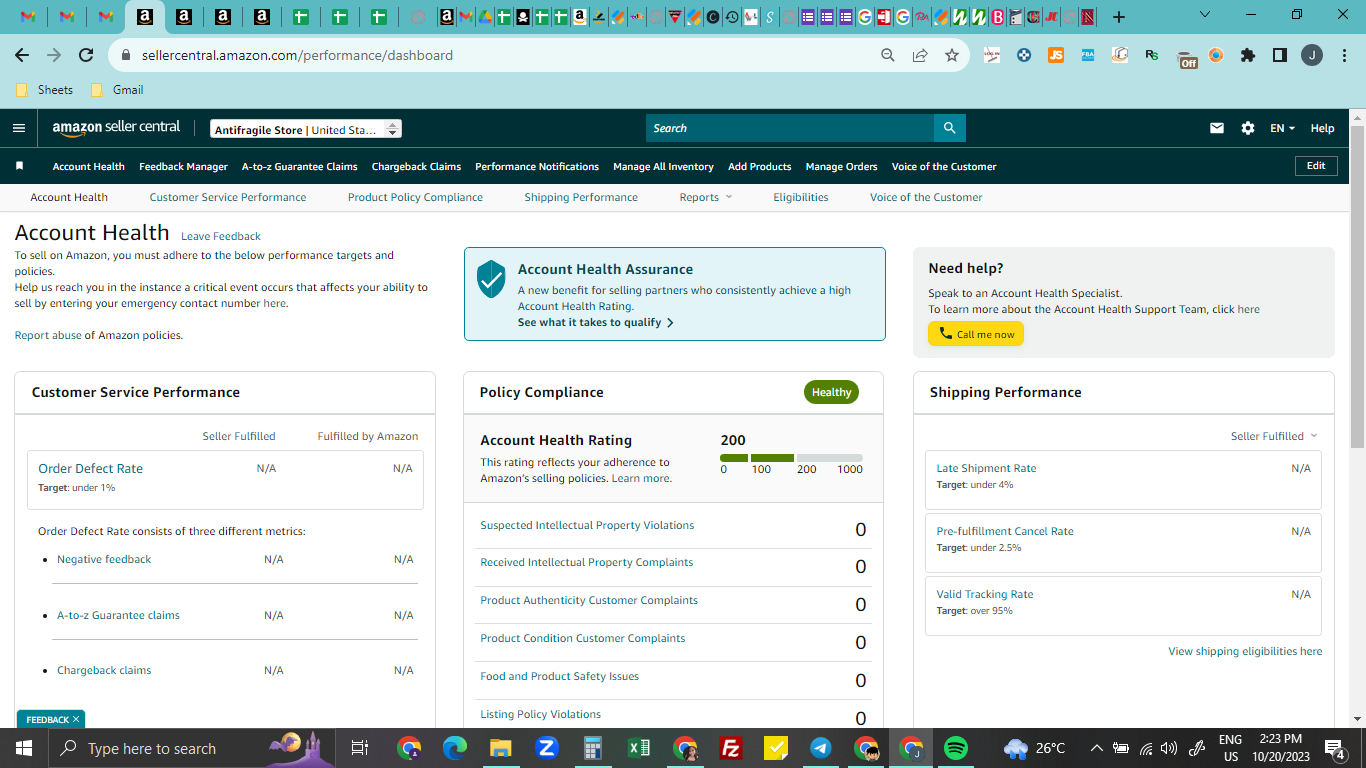Switch to Shipping Performance sub-navigation tab
The image size is (1366, 768).
pos(581,197)
